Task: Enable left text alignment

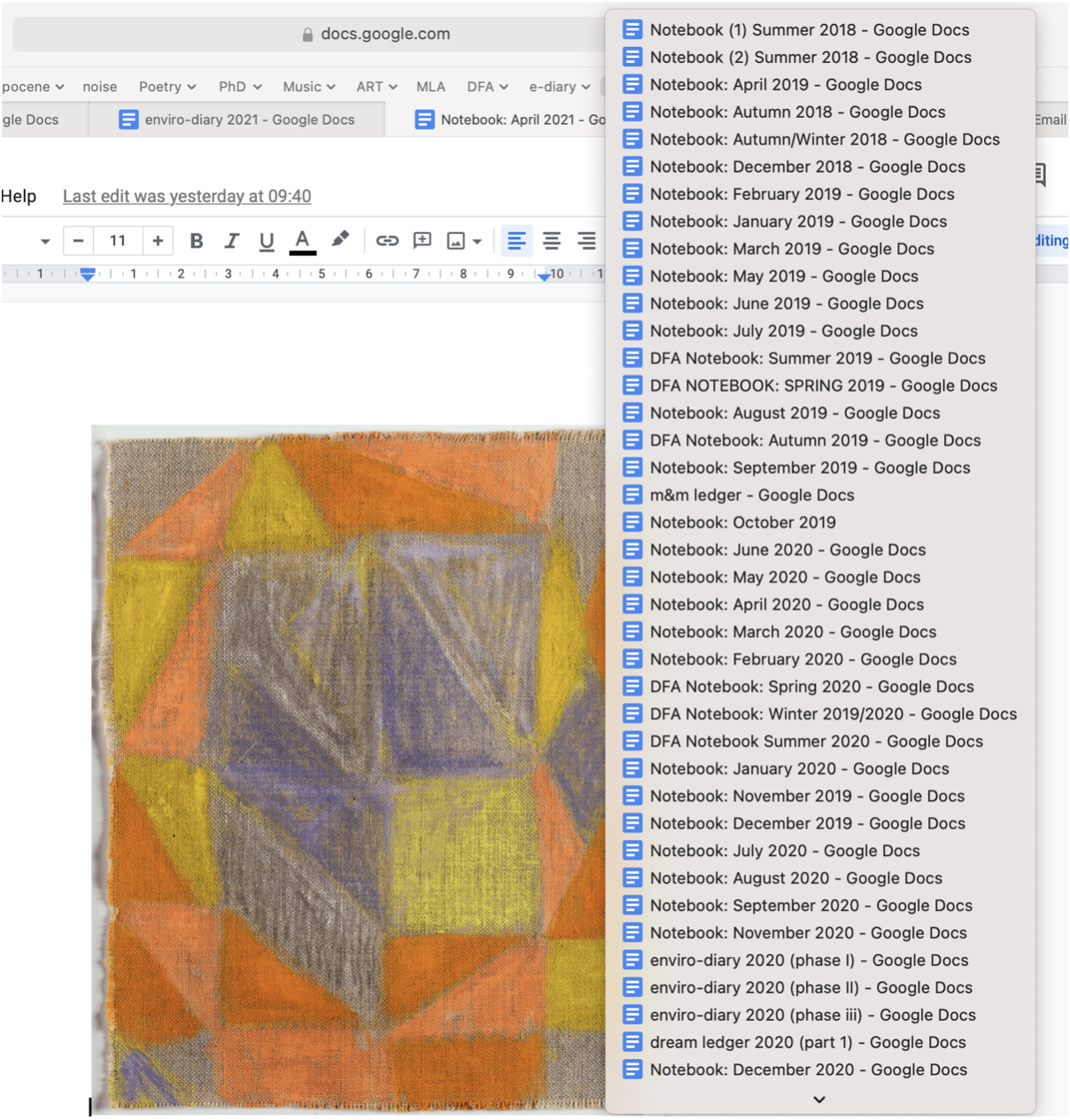Action: [x=516, y=241]
